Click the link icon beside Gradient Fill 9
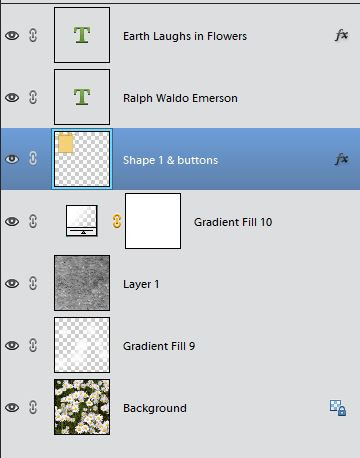Viewport: 360px width, 458px height. coord(33,345)
